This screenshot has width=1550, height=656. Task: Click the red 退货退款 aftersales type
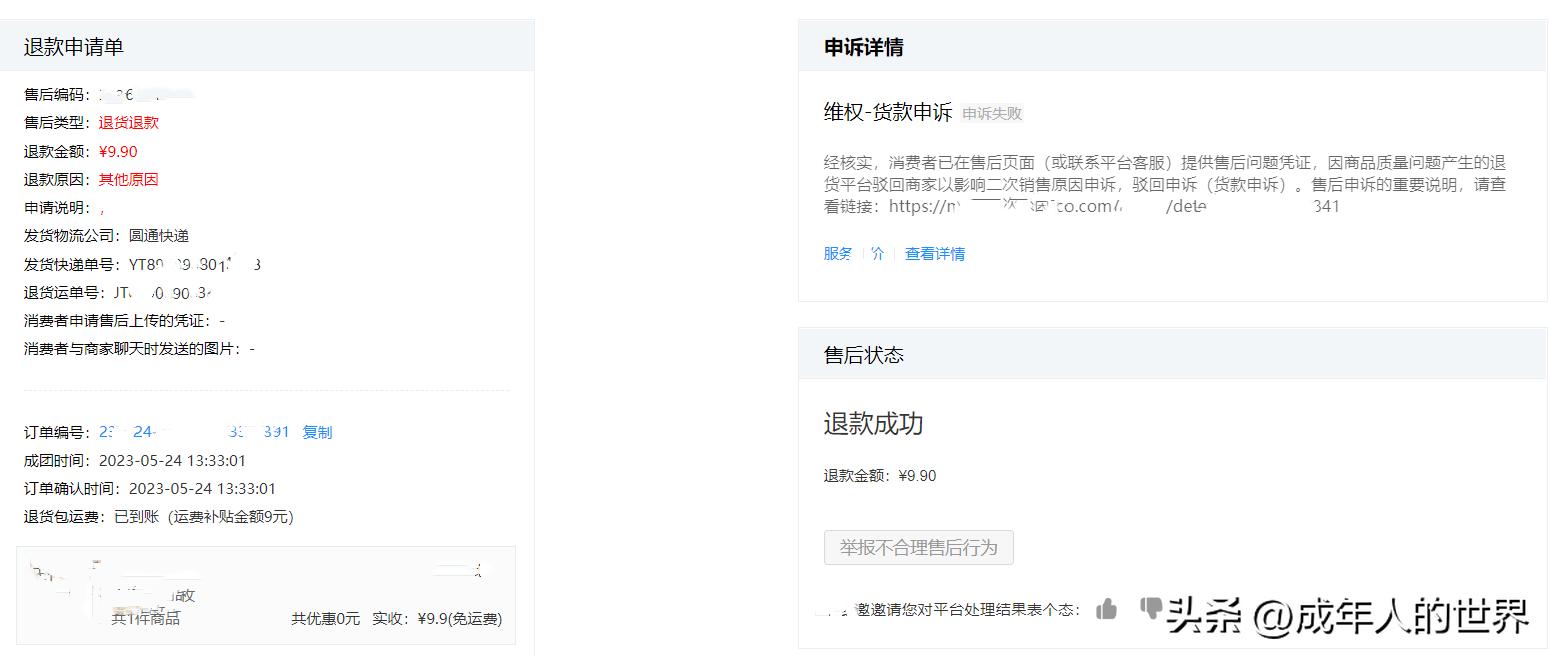[128, 122]
